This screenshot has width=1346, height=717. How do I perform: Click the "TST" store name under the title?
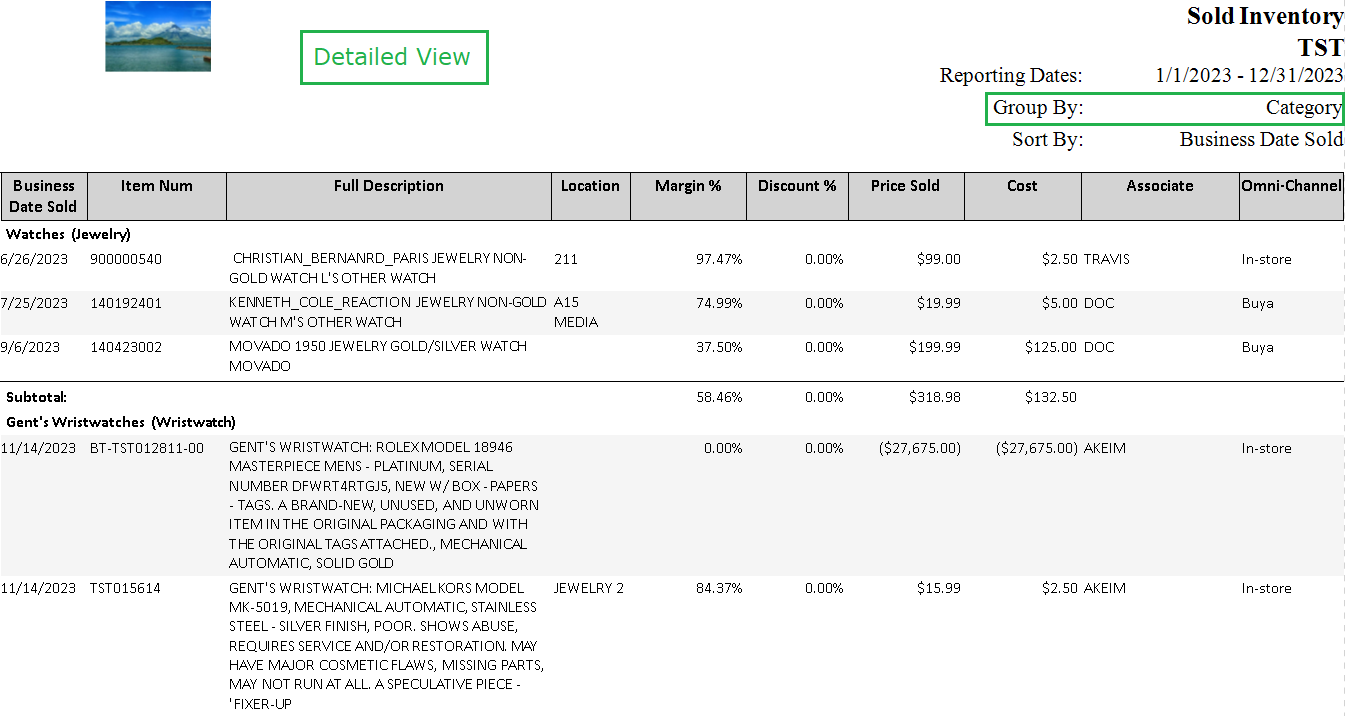click(1320, 48)
